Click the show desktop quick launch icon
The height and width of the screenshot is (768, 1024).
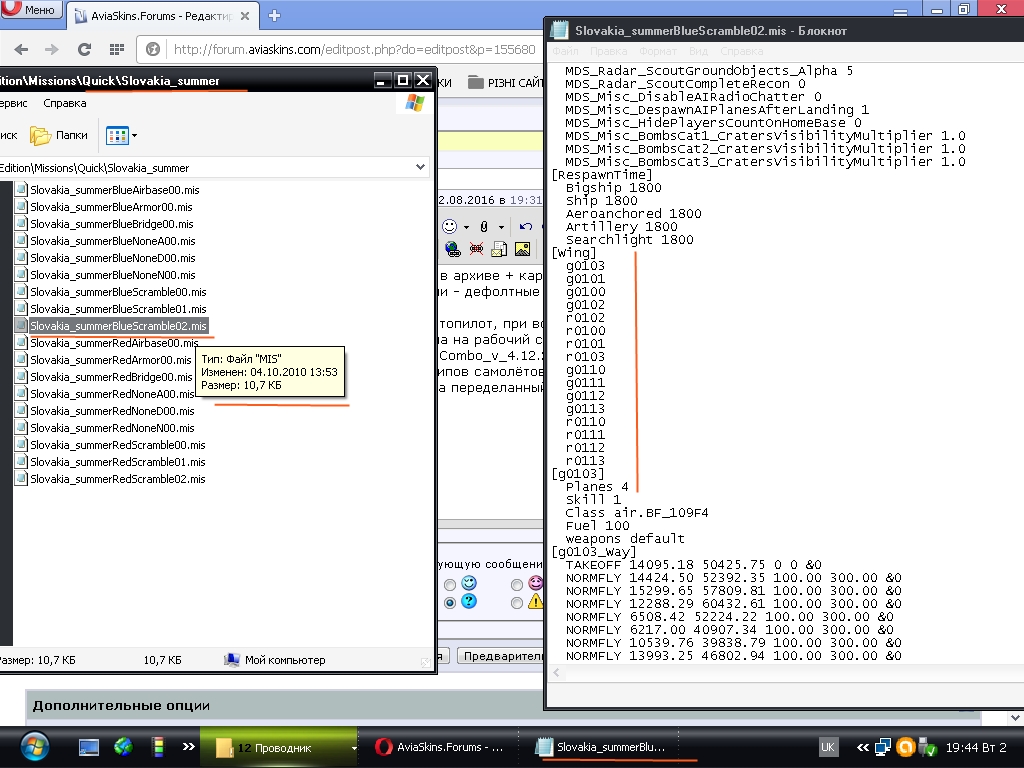(89, 746)
